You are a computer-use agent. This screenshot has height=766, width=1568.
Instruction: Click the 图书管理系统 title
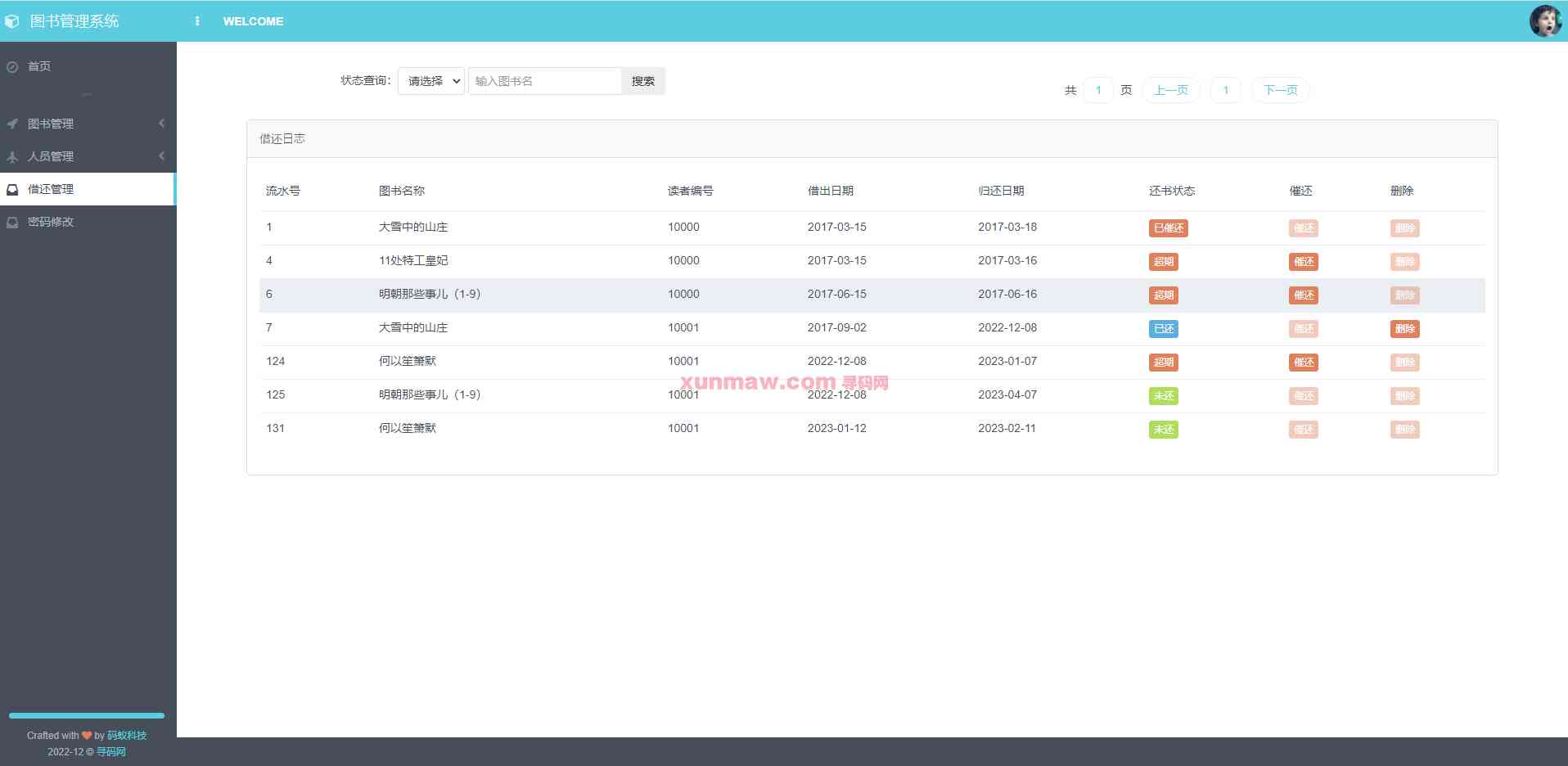point(74,21)
